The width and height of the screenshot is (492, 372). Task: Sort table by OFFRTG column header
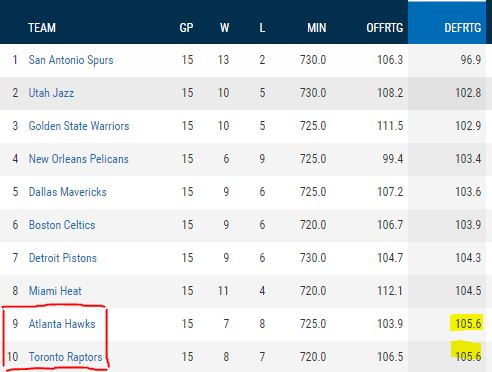(385, 28)
